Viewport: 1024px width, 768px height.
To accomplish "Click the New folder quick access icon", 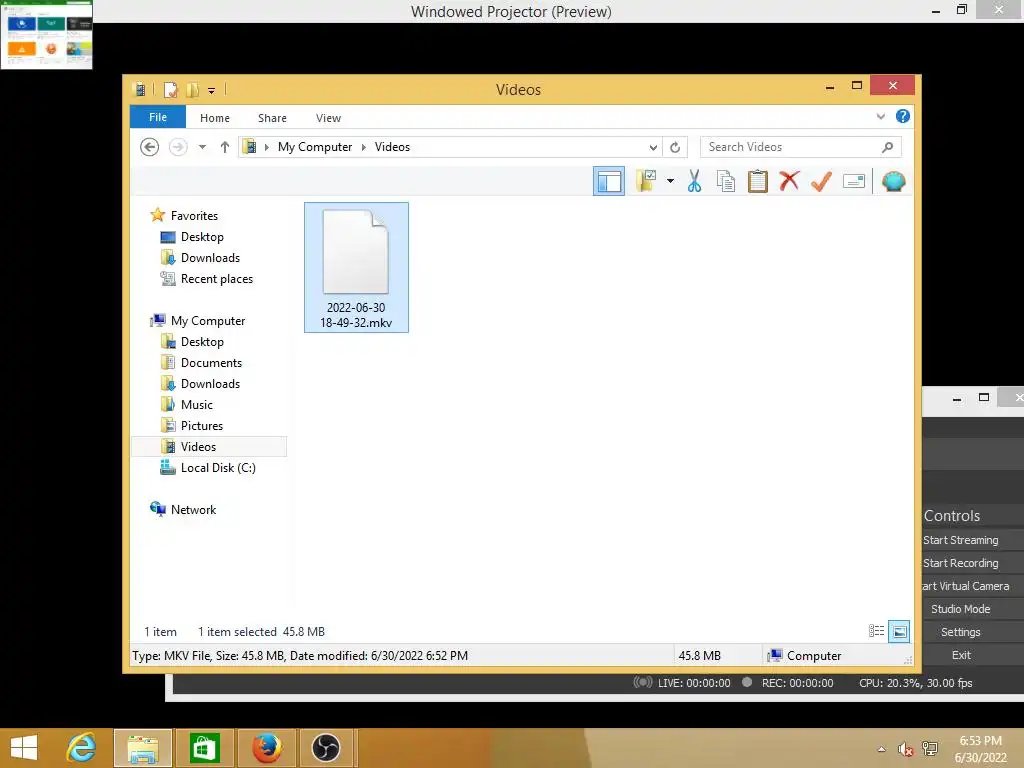I will coord(193,89).
